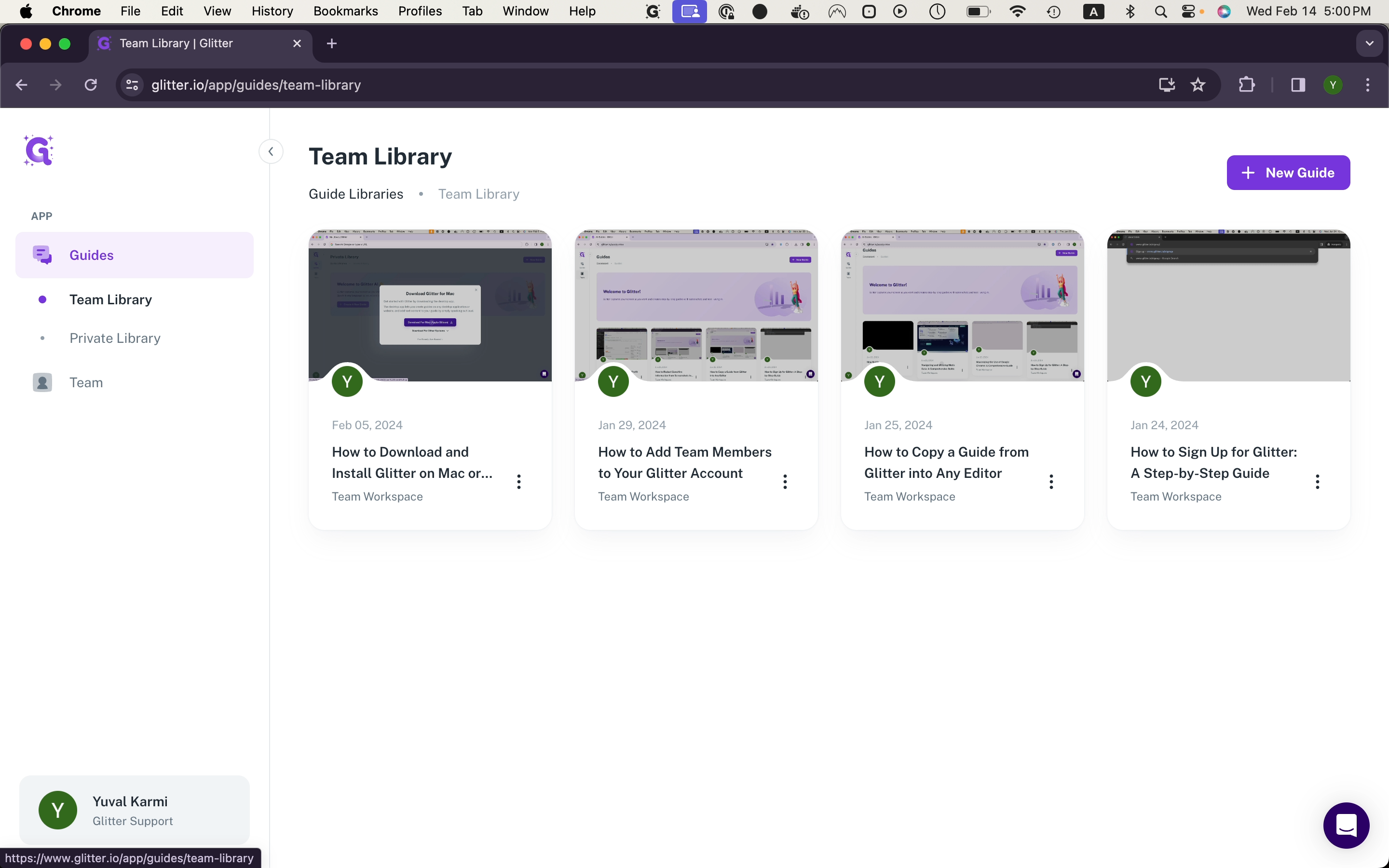The width and height of the screenshot is (1389, 868).
Task: Bookmark this page with star icon
Action: coord(1198,85)
